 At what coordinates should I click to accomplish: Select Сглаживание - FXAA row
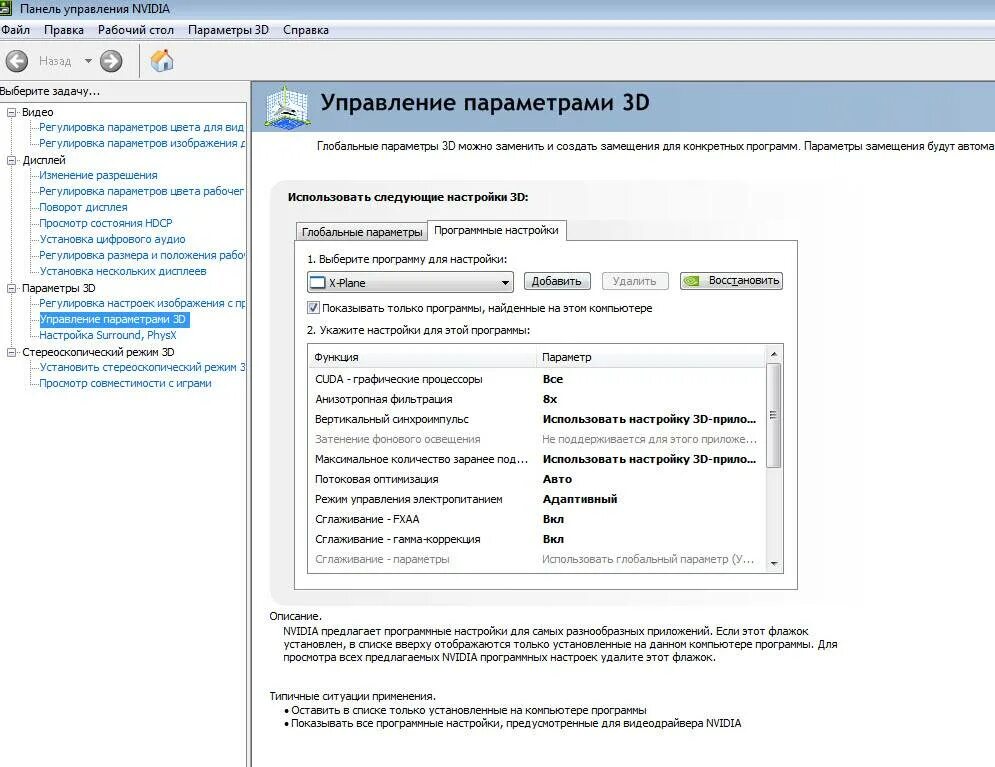537,519
